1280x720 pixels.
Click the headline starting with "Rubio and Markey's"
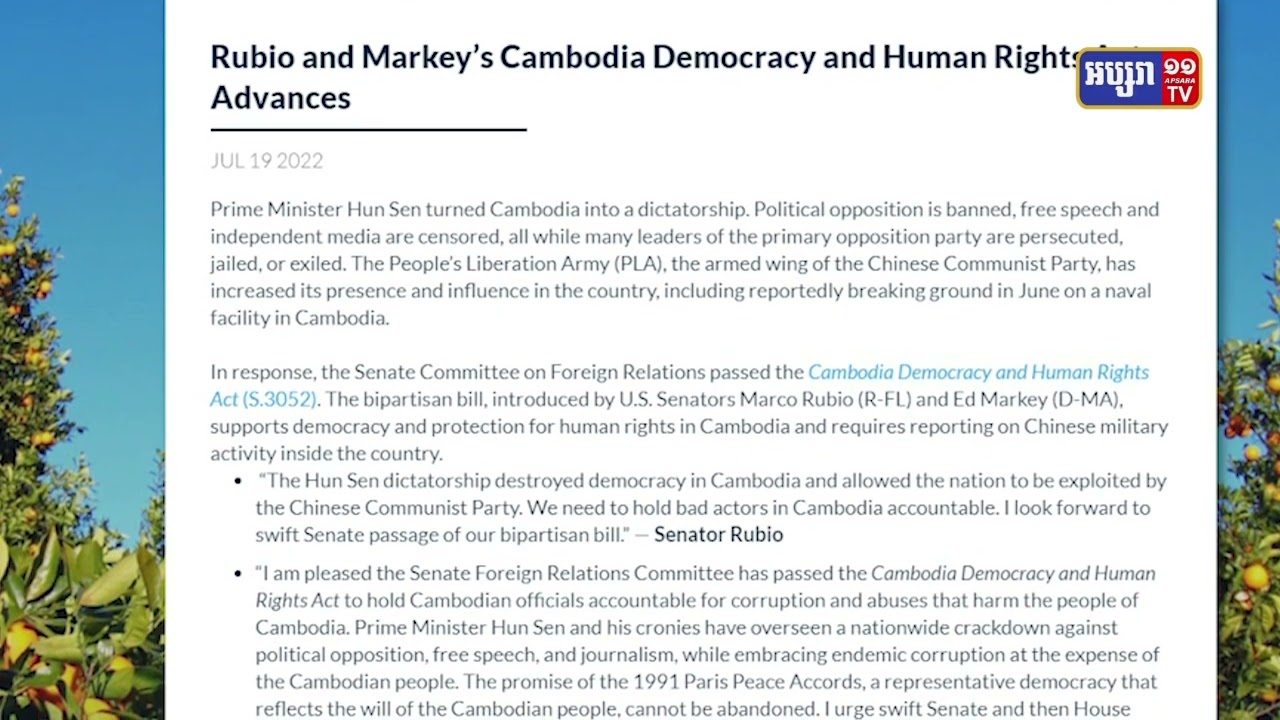(640, 58)
